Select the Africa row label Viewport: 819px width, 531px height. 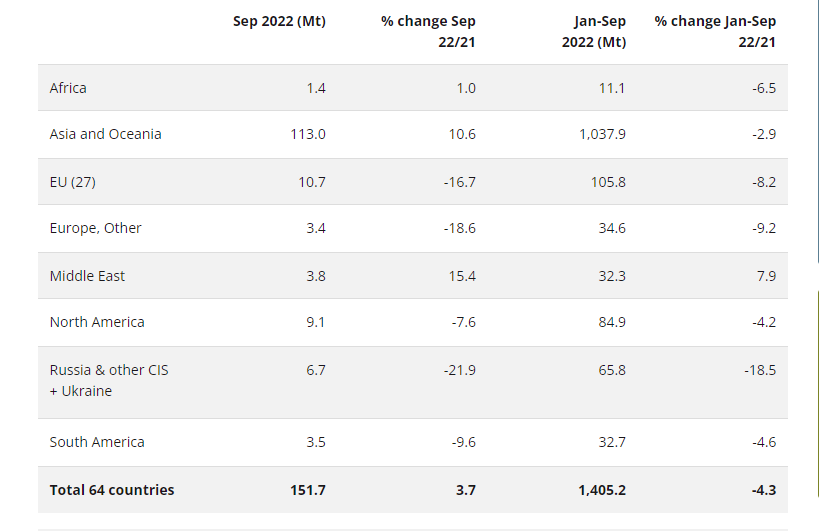pyautogui.click(x=68, y=88)
